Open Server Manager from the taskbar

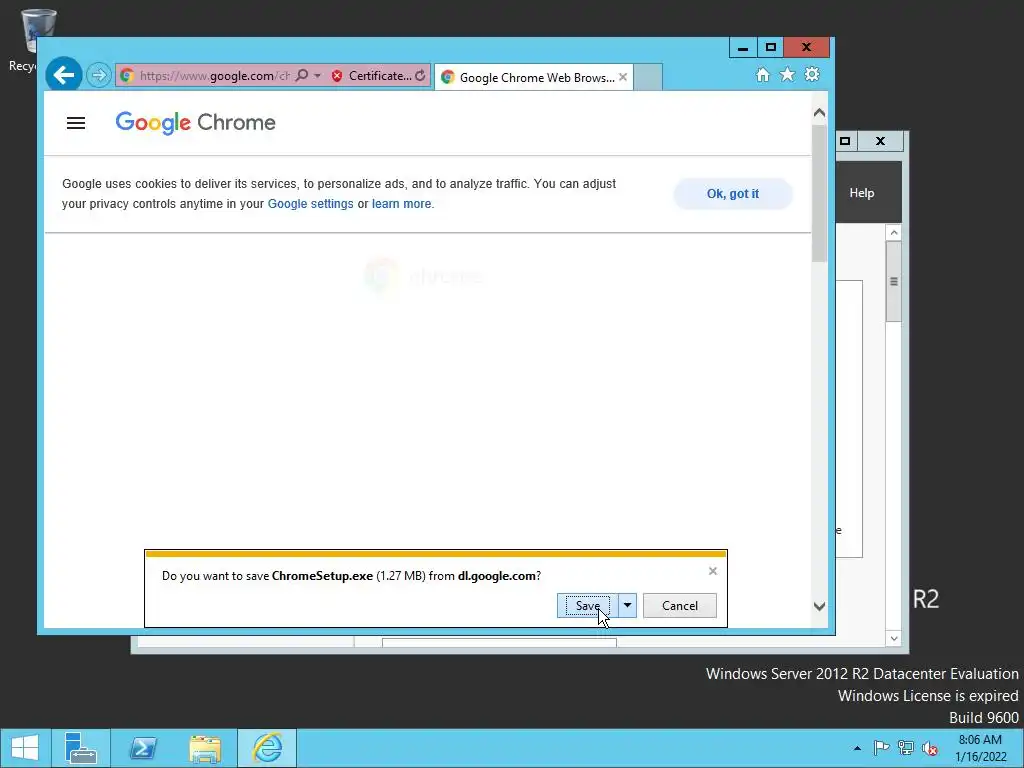[81, 748]
